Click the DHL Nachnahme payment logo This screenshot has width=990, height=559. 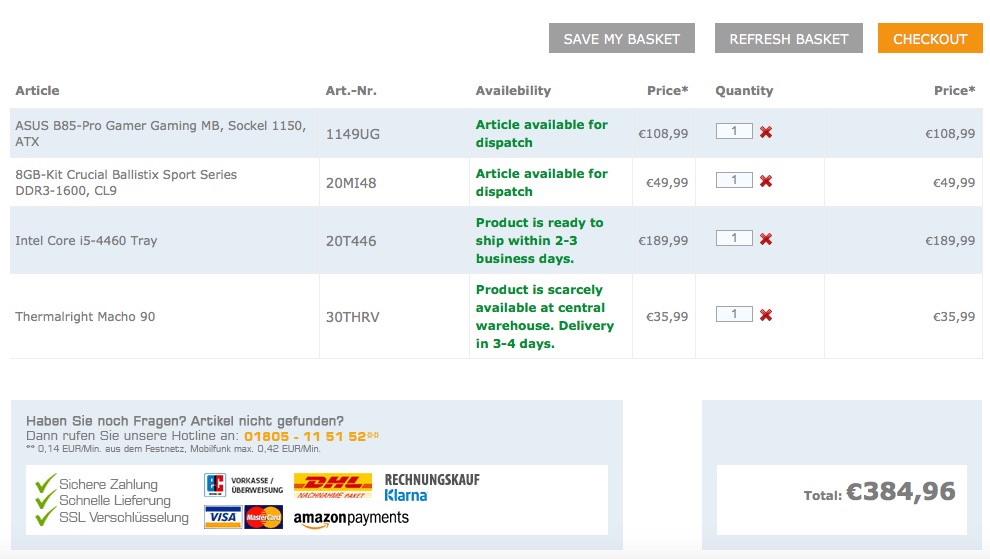332,486
